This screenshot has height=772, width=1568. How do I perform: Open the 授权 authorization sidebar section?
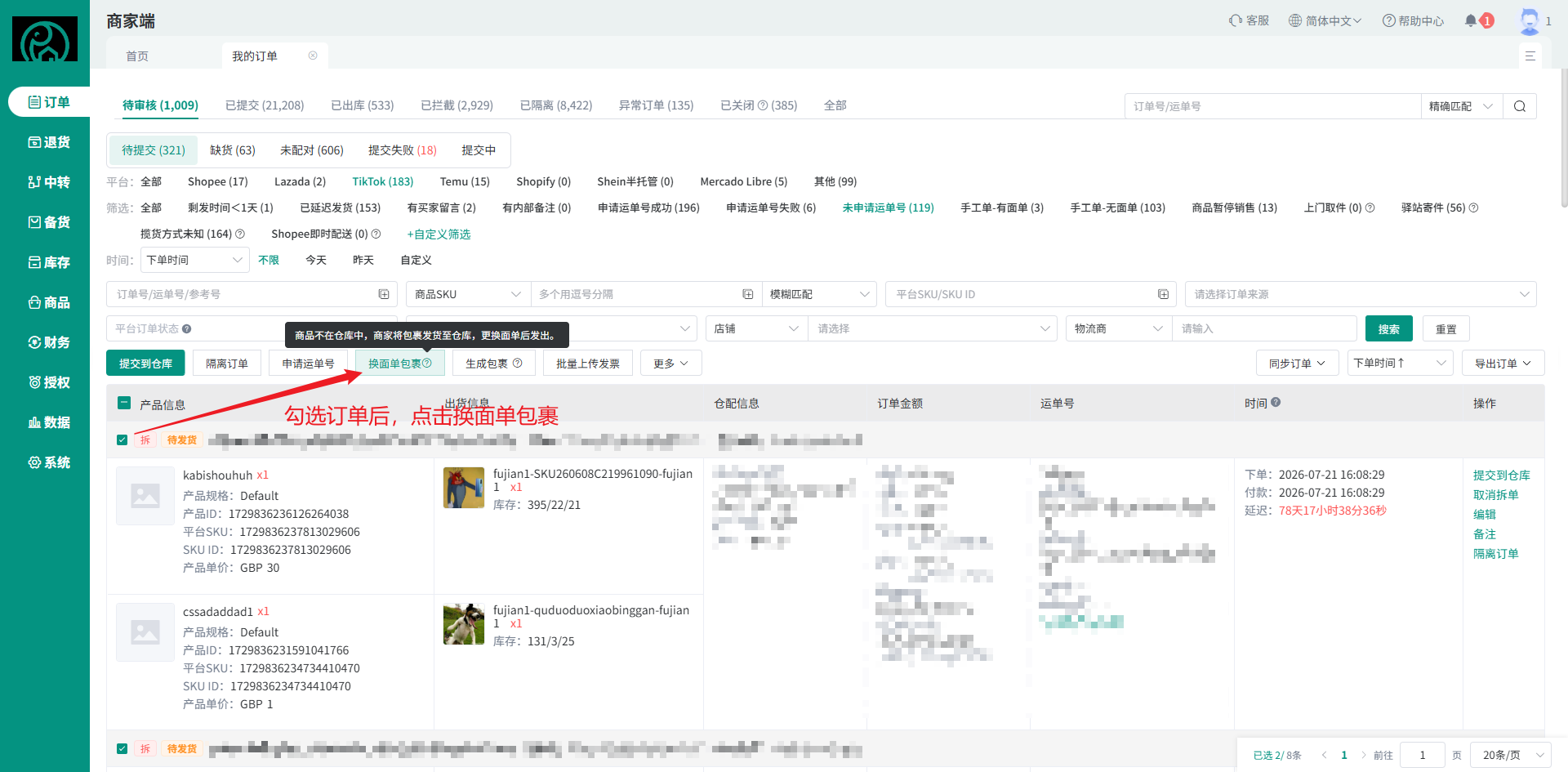(49, 382)
